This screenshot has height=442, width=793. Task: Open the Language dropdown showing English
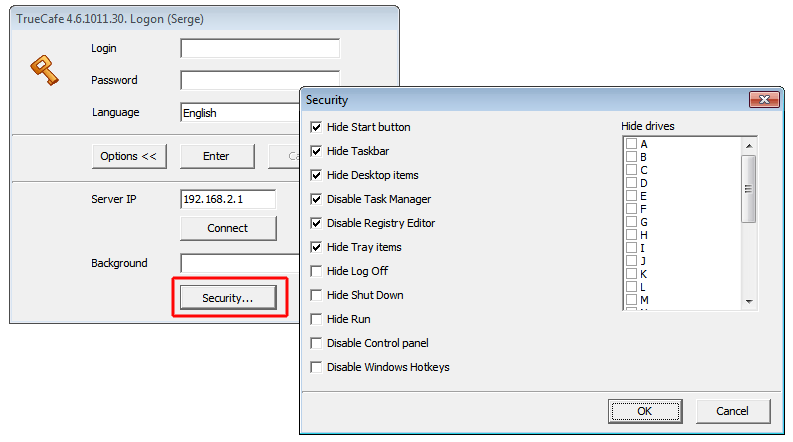pyautogui.click(x=240, y=113)
